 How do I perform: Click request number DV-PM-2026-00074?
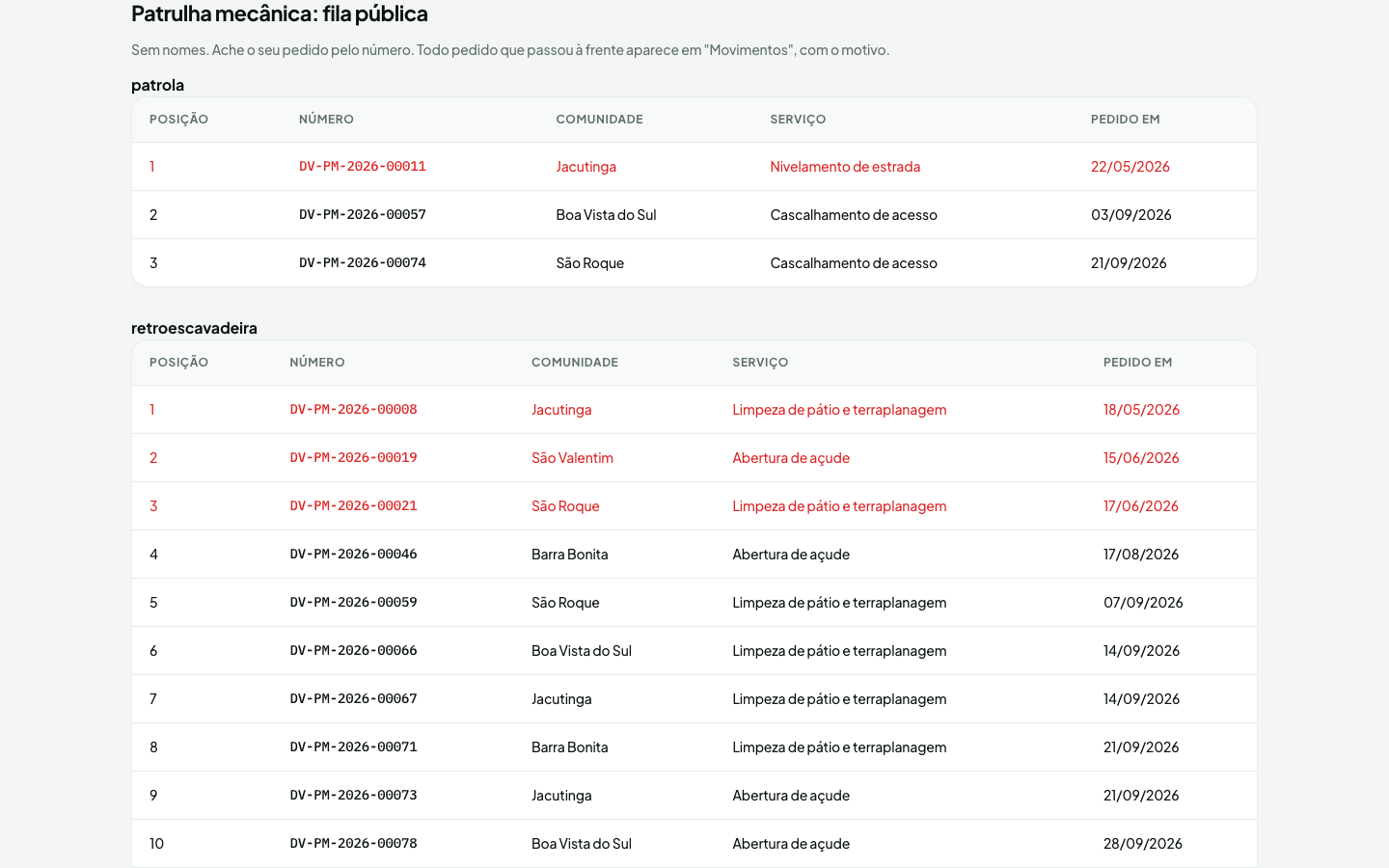click(x=363, y=262)
